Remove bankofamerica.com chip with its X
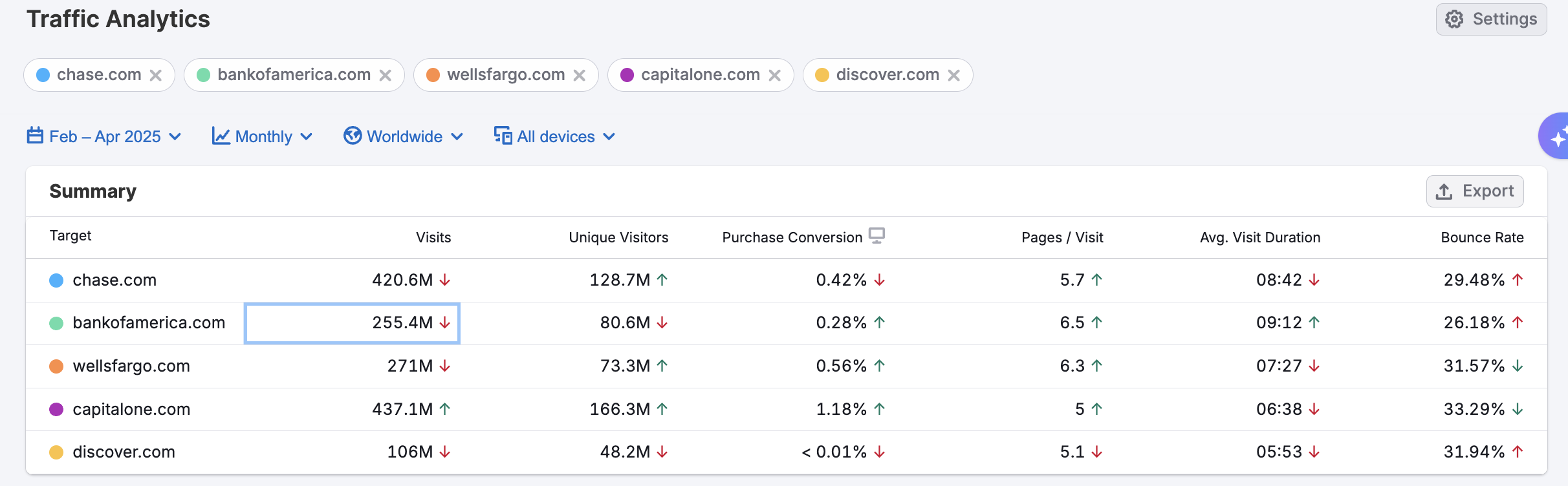 click(386, 76)
